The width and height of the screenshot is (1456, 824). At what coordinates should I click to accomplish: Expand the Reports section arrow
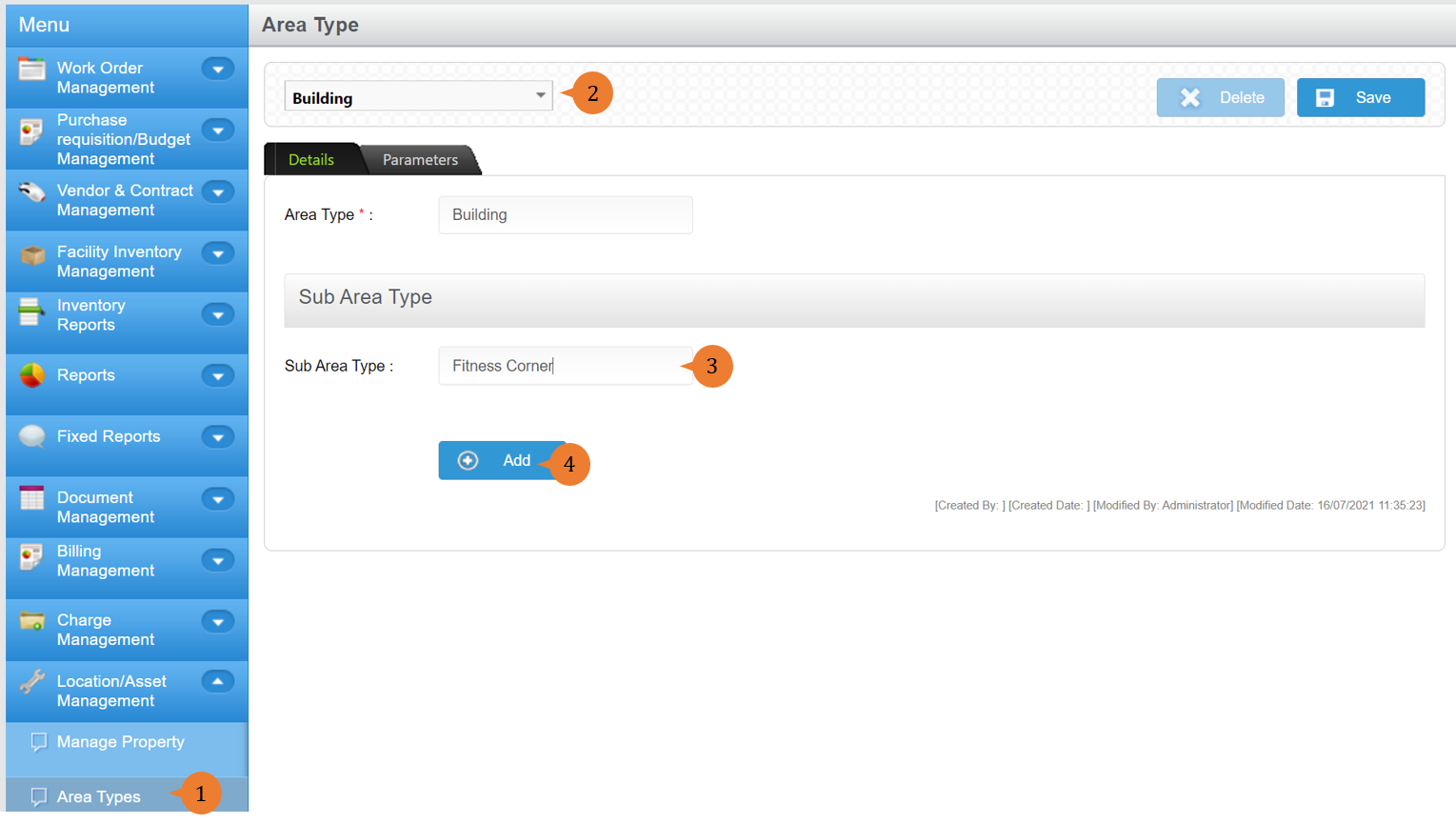[218, 376]
